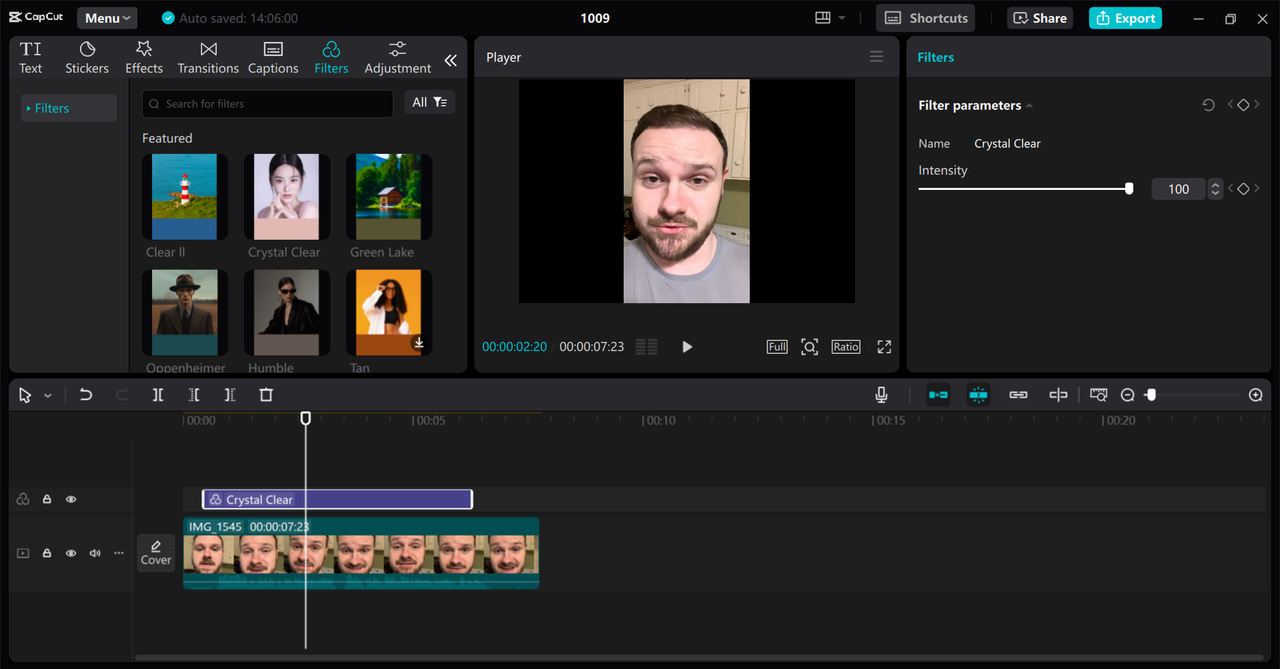Download the Tan filter
This screenshot has width=1280, height=669.
pos(419,343)
